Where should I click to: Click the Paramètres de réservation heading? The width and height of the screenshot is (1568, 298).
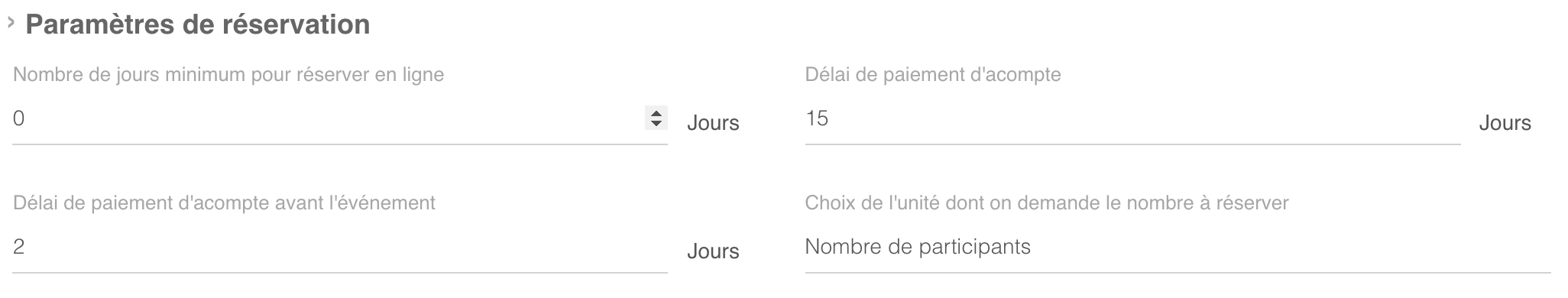click(198, 24)
